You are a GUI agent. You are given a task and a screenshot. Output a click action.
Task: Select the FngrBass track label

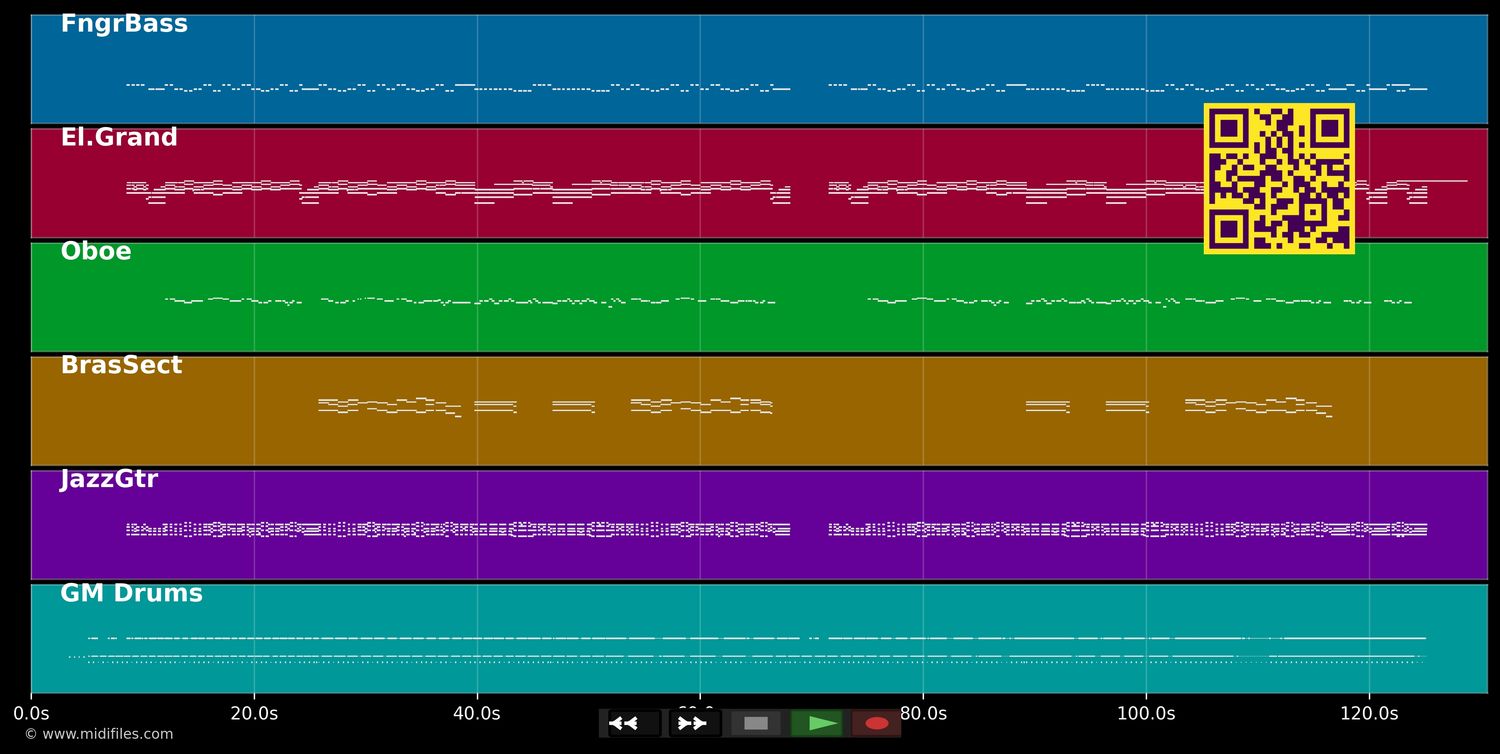pyautogui.click(x=124, y=24)
